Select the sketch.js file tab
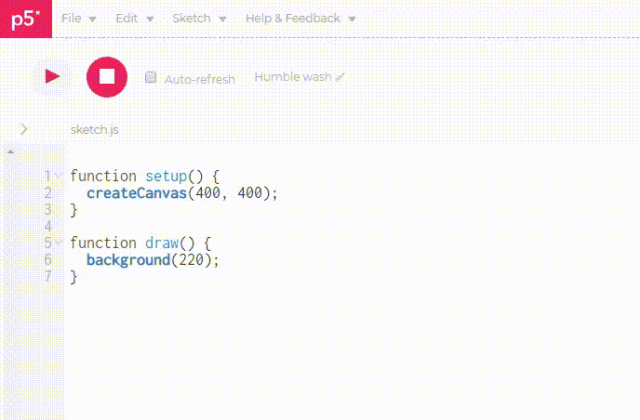 pyautogui.click(x=95, y=130)
